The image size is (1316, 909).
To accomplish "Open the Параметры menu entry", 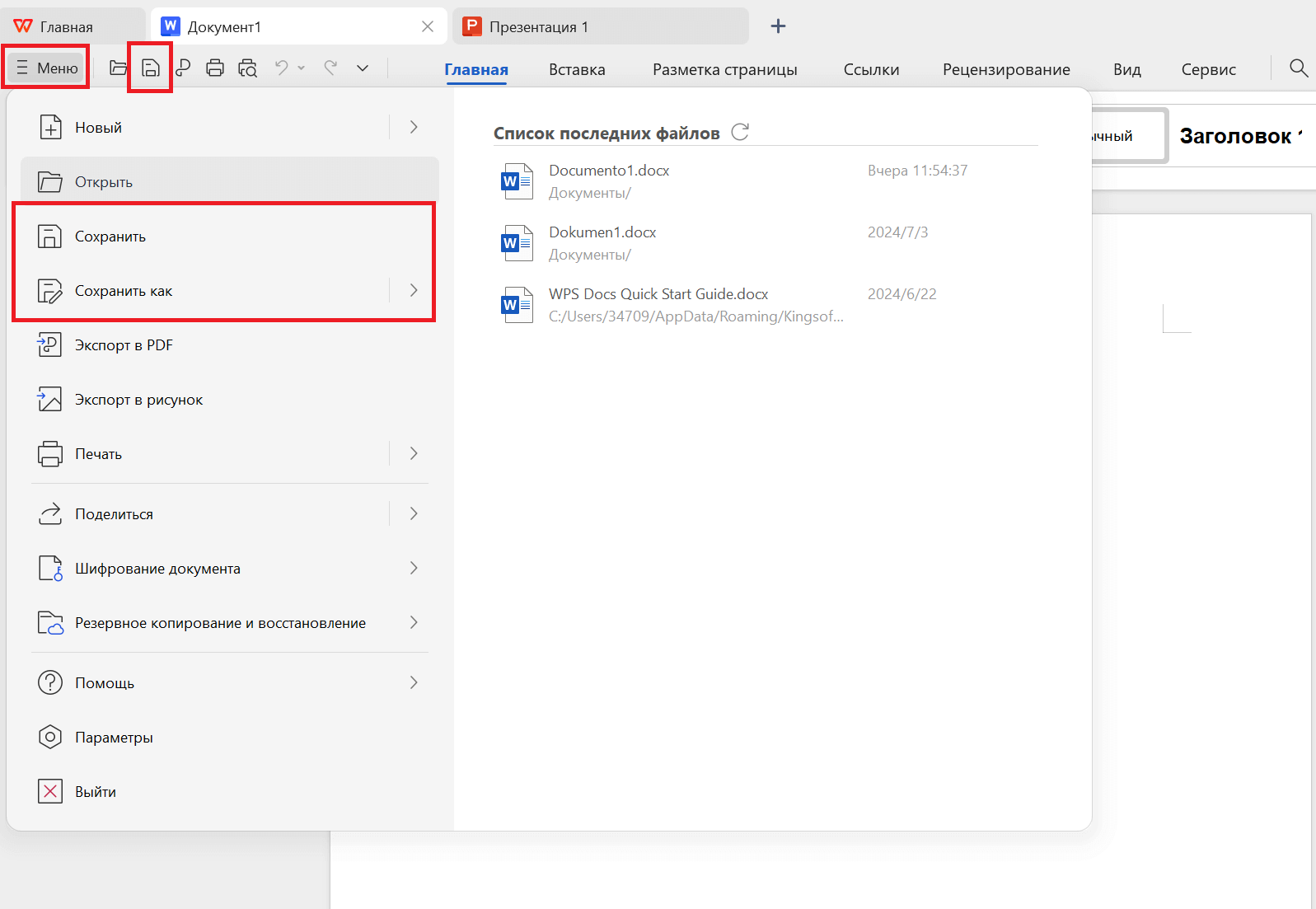I will click(x=114, y=738).
